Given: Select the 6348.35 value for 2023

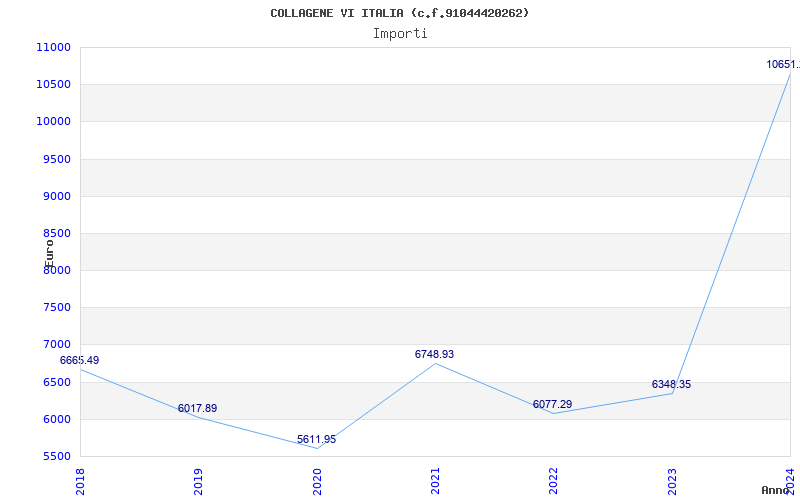Looking at the screenshot, I should pos(671,384).
